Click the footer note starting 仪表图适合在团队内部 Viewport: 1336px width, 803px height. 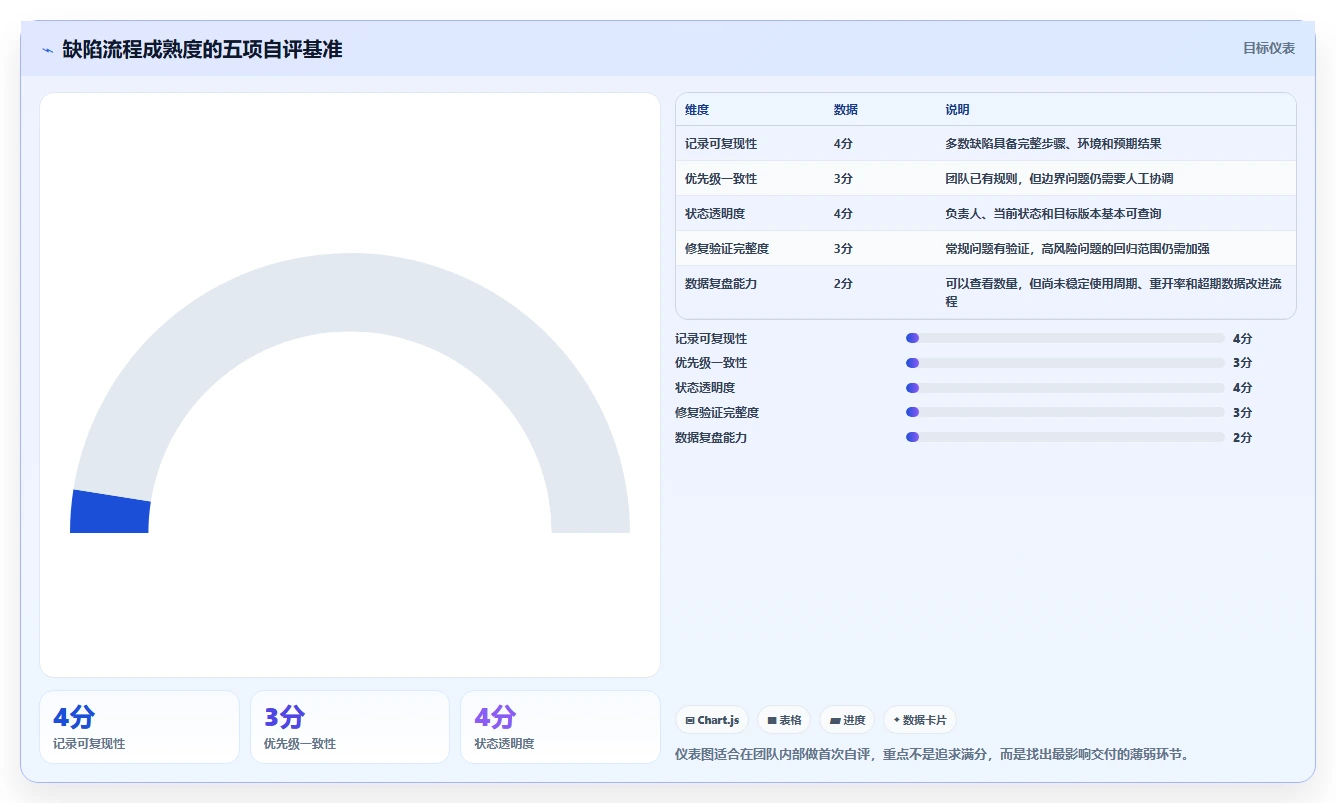pos(934,754)
